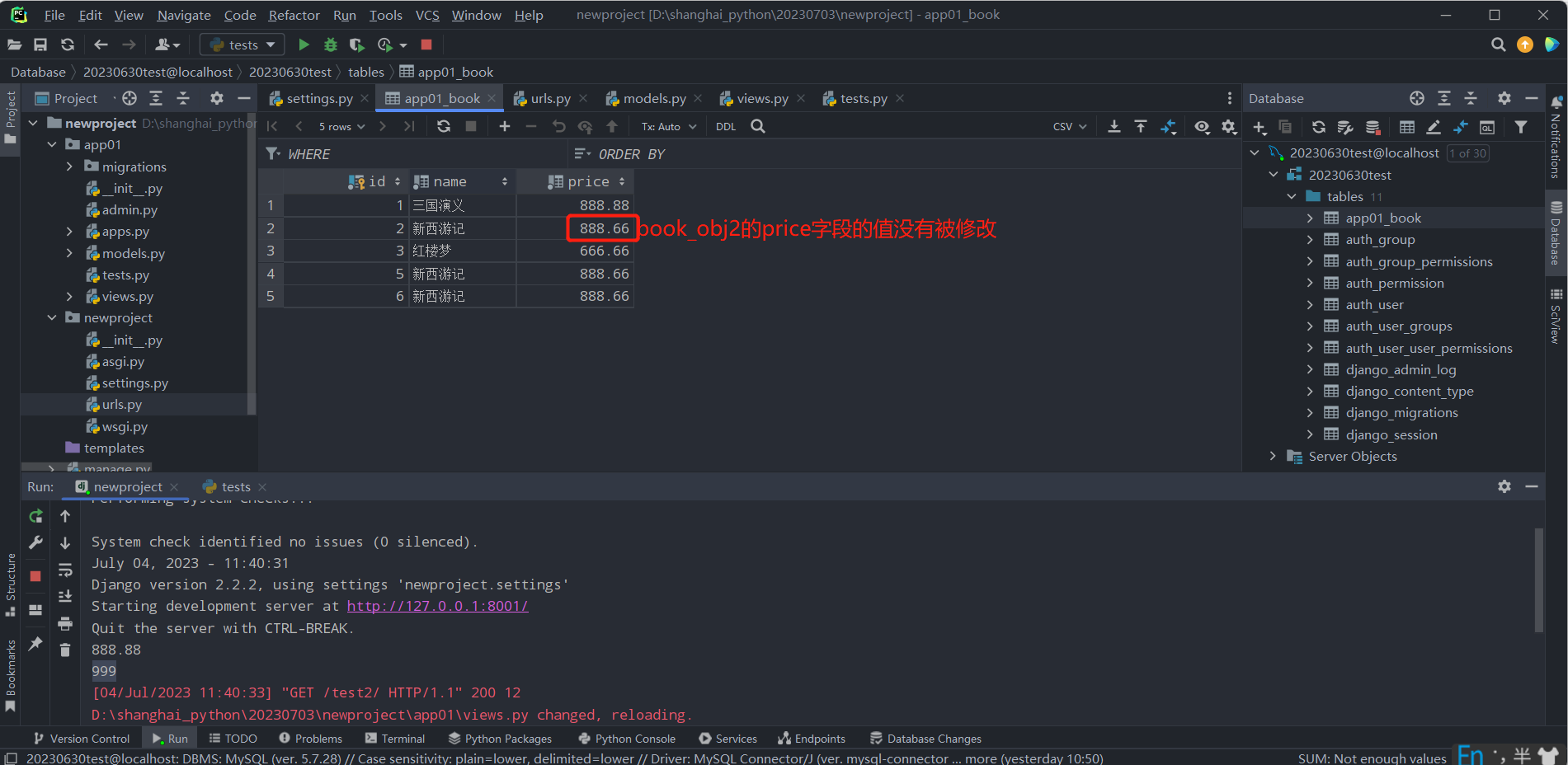Collapse all in the Project panel
1568x765 pixels.
[x=183, y=98]
